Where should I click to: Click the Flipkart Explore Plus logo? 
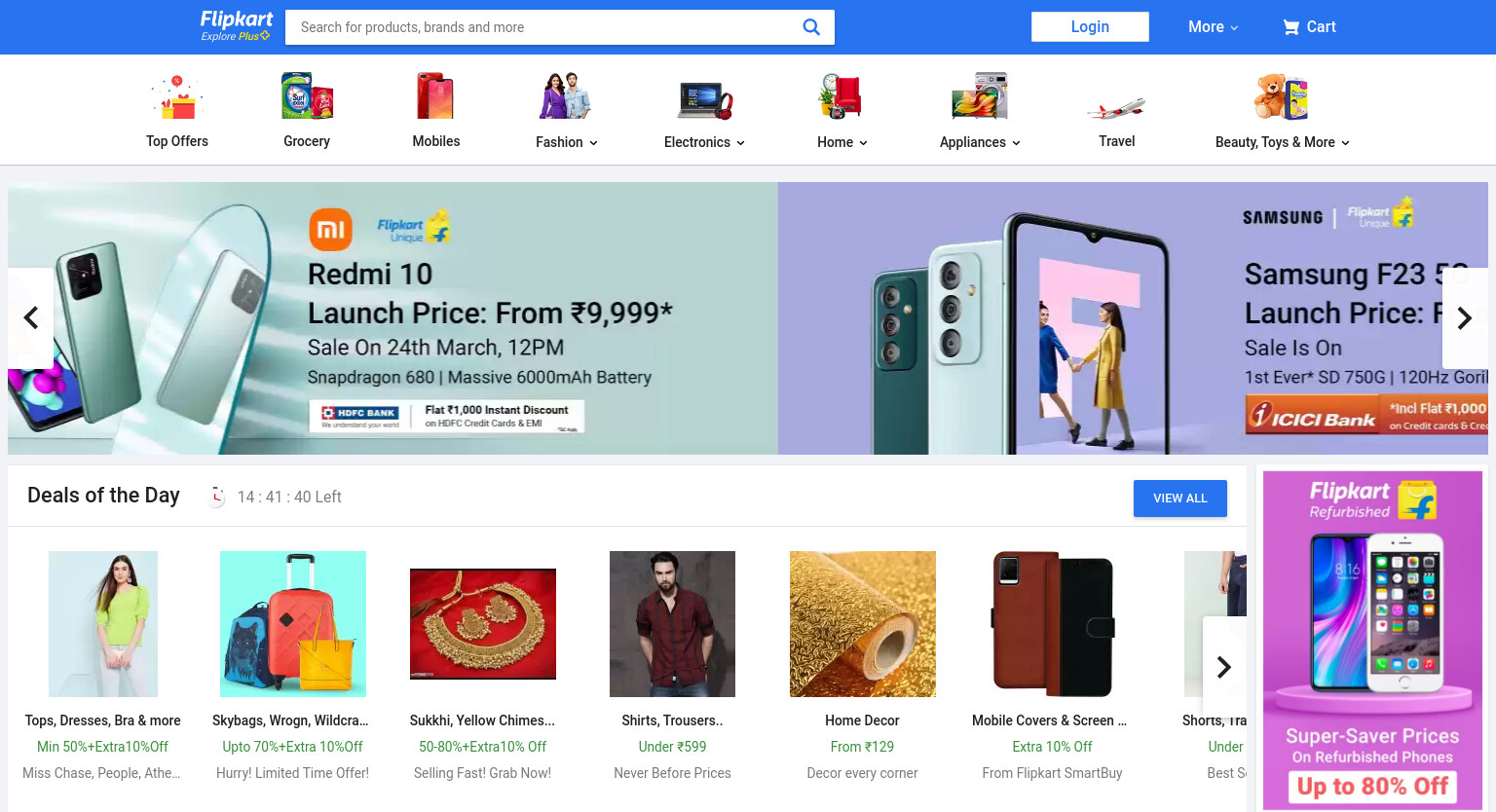click(236, 26)
